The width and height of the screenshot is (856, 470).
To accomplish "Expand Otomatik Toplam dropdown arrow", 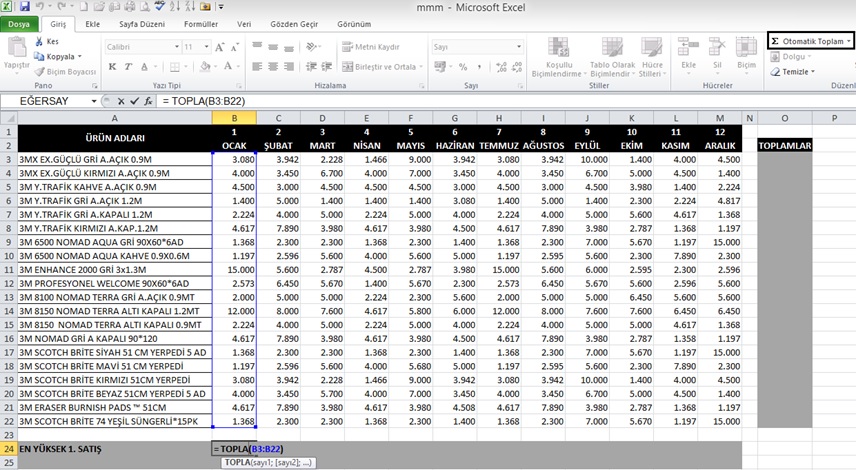I will point(848,41).
